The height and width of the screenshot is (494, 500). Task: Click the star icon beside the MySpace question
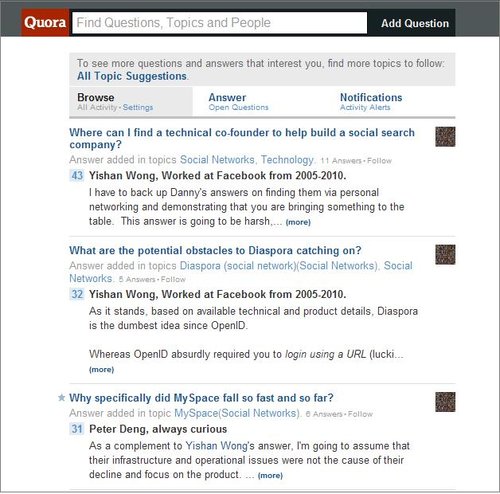point(61,397)
